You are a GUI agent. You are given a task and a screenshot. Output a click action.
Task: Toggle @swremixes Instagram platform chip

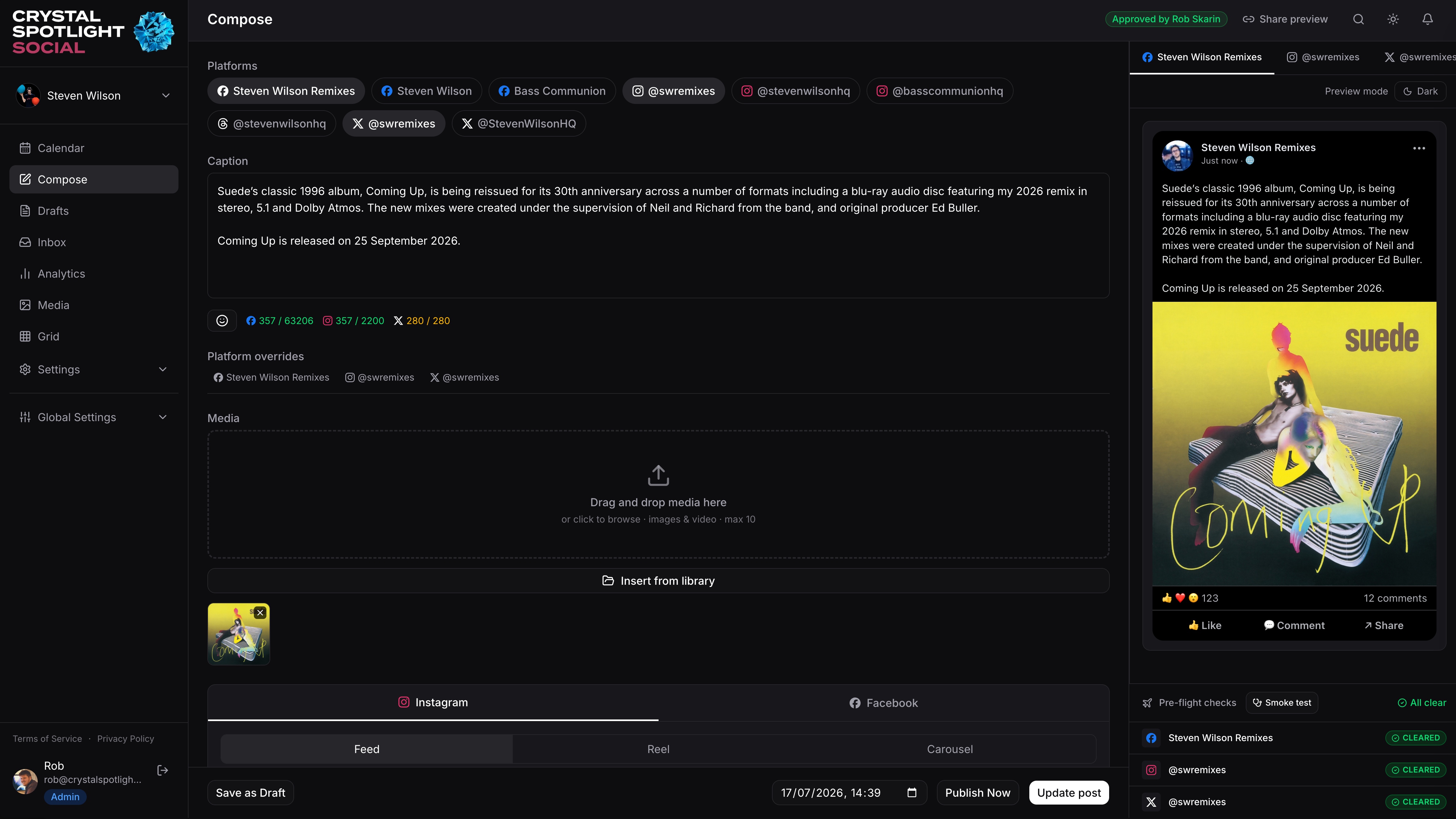coord(673,91)
